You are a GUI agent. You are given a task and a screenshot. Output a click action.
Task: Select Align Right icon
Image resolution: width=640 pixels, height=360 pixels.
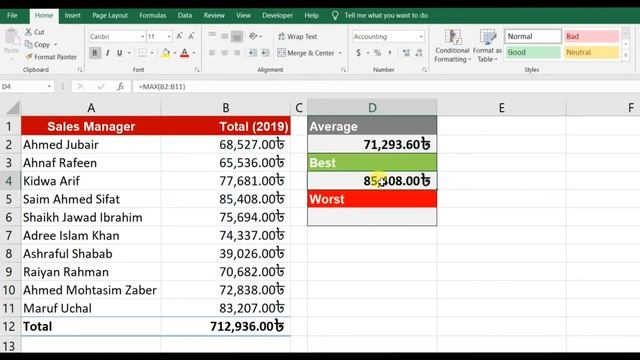tap(237, 53)
